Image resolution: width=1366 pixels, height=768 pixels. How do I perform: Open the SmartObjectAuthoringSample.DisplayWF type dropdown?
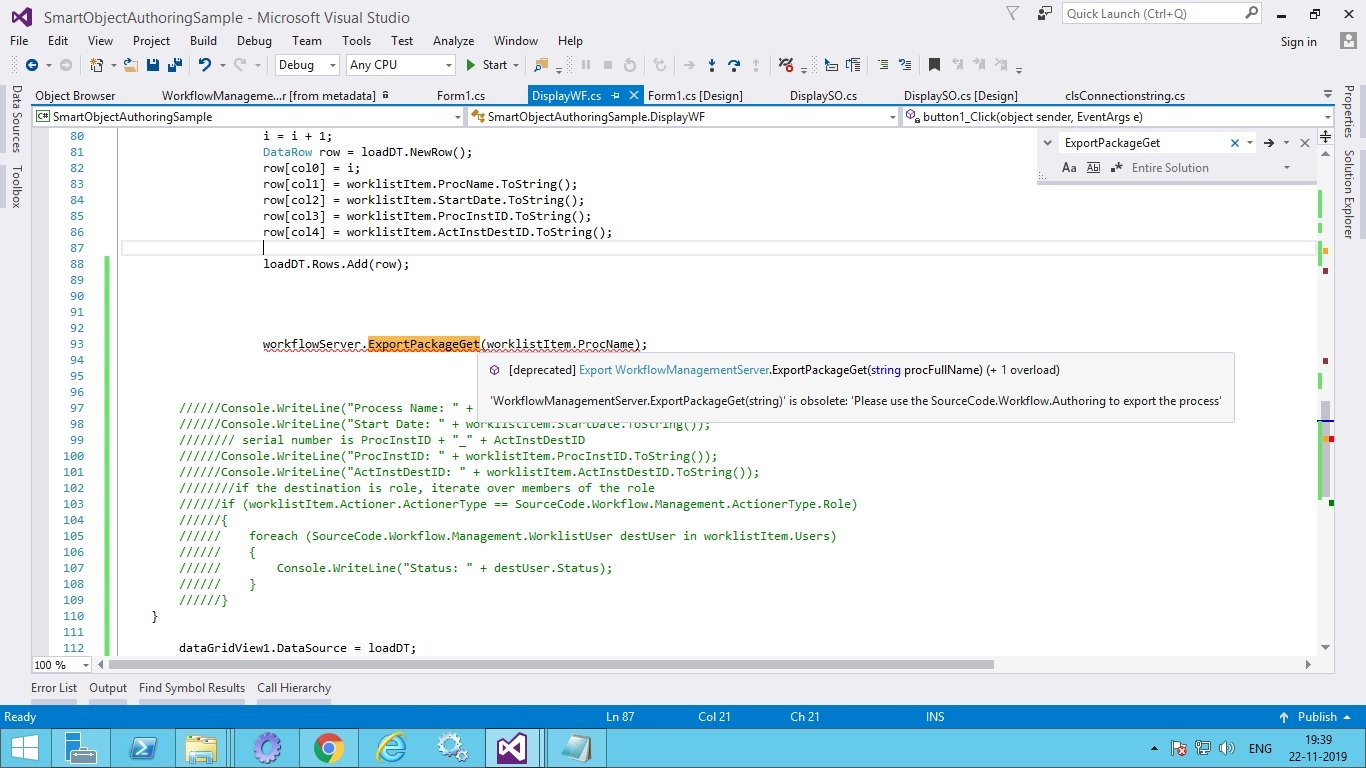point(892,117)
